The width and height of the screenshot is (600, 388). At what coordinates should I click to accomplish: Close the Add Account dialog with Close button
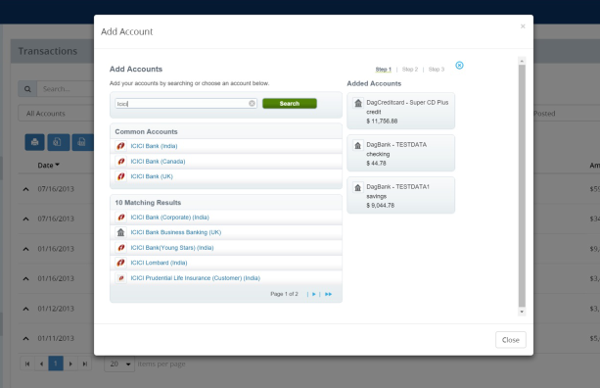tap(510, 340)
